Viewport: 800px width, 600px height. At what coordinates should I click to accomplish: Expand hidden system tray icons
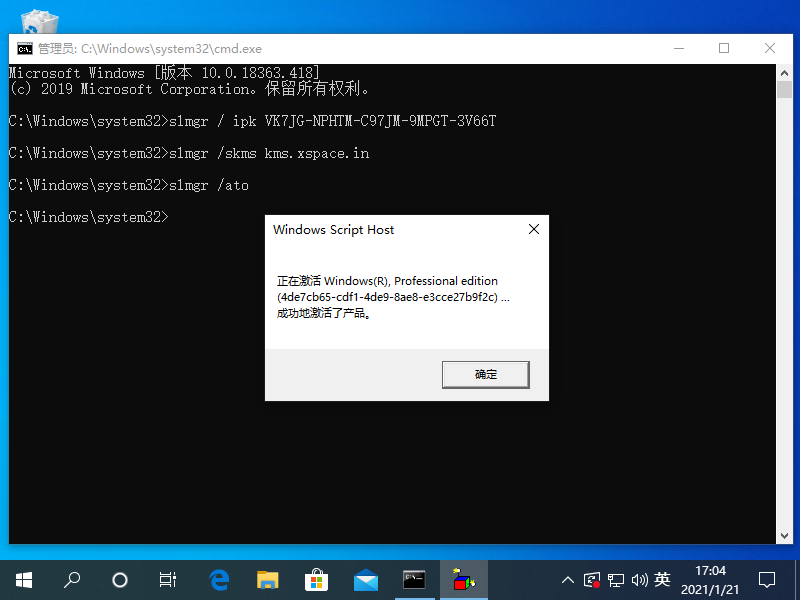(568, 579)
